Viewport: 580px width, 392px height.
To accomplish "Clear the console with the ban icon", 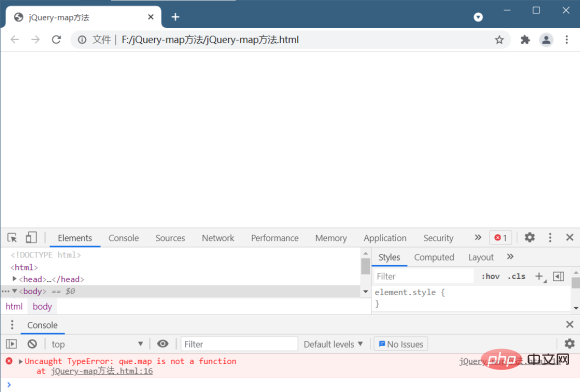I will pos(32,344).
